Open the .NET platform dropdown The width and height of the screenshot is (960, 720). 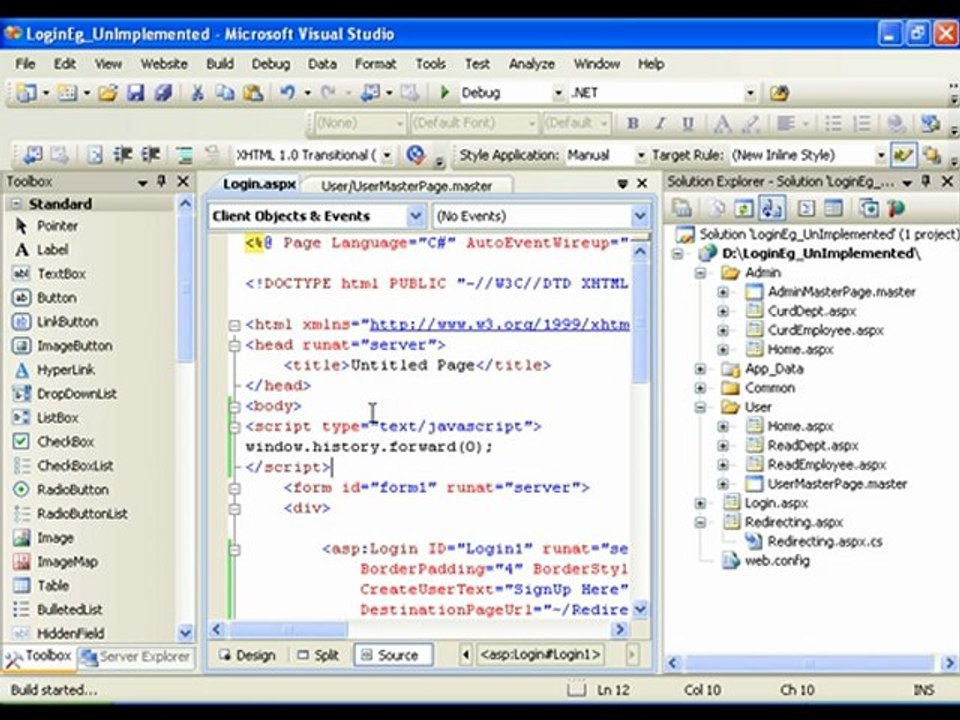(x=750, y=93)
